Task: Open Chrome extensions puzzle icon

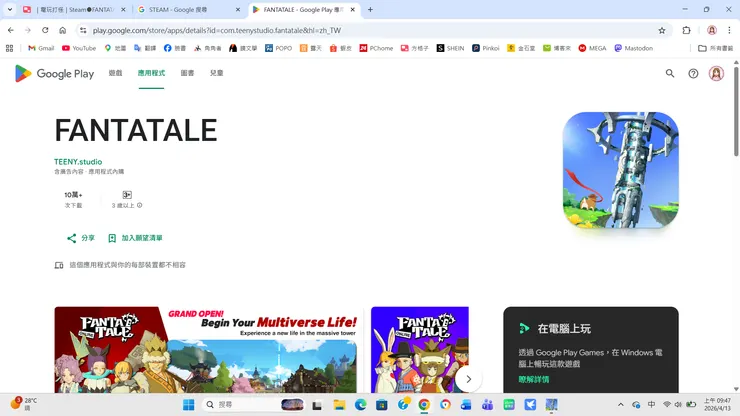Action: tap(686, 30)
